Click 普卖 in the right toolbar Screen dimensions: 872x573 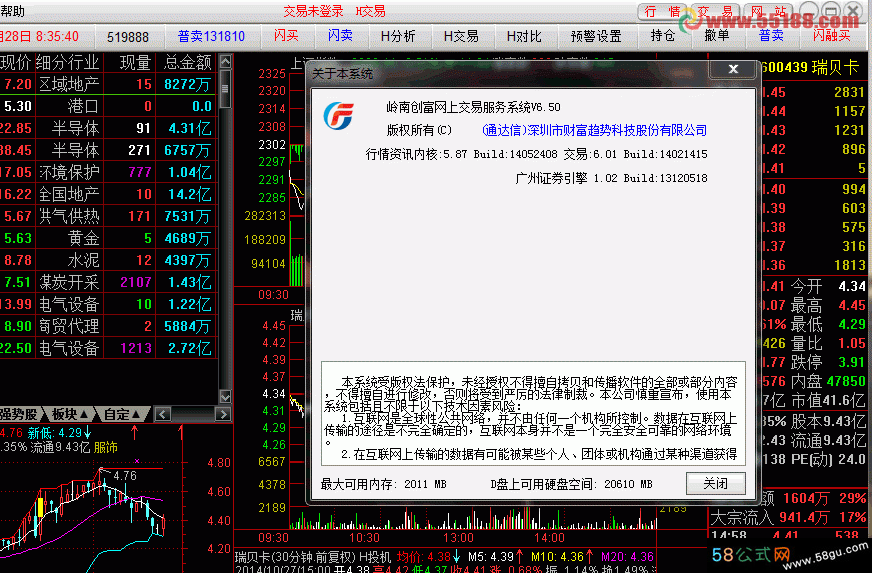pos(771,36)
